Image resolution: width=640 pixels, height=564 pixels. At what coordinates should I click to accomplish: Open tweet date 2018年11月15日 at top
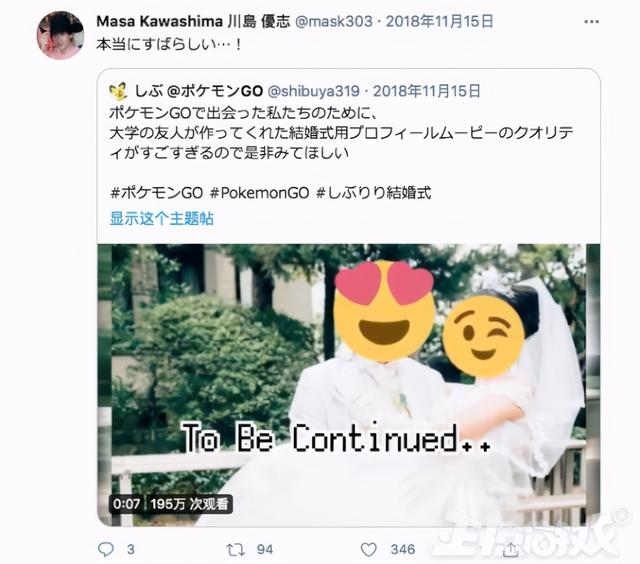coord(440,21)
